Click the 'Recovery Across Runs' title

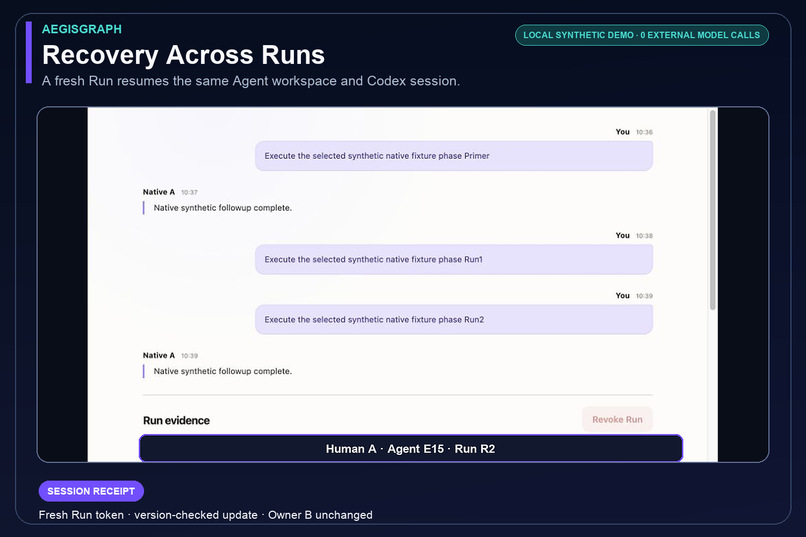[x=184, y=54]
